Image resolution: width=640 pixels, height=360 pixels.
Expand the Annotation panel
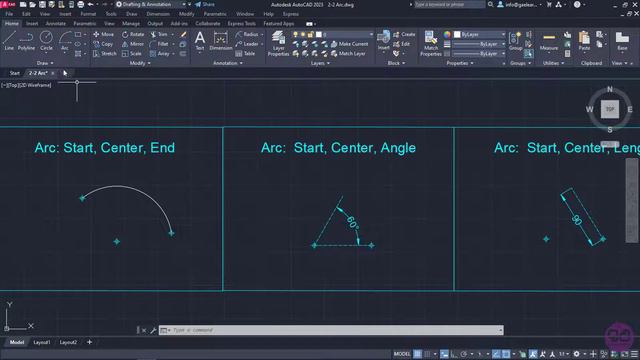coord(228,63)
